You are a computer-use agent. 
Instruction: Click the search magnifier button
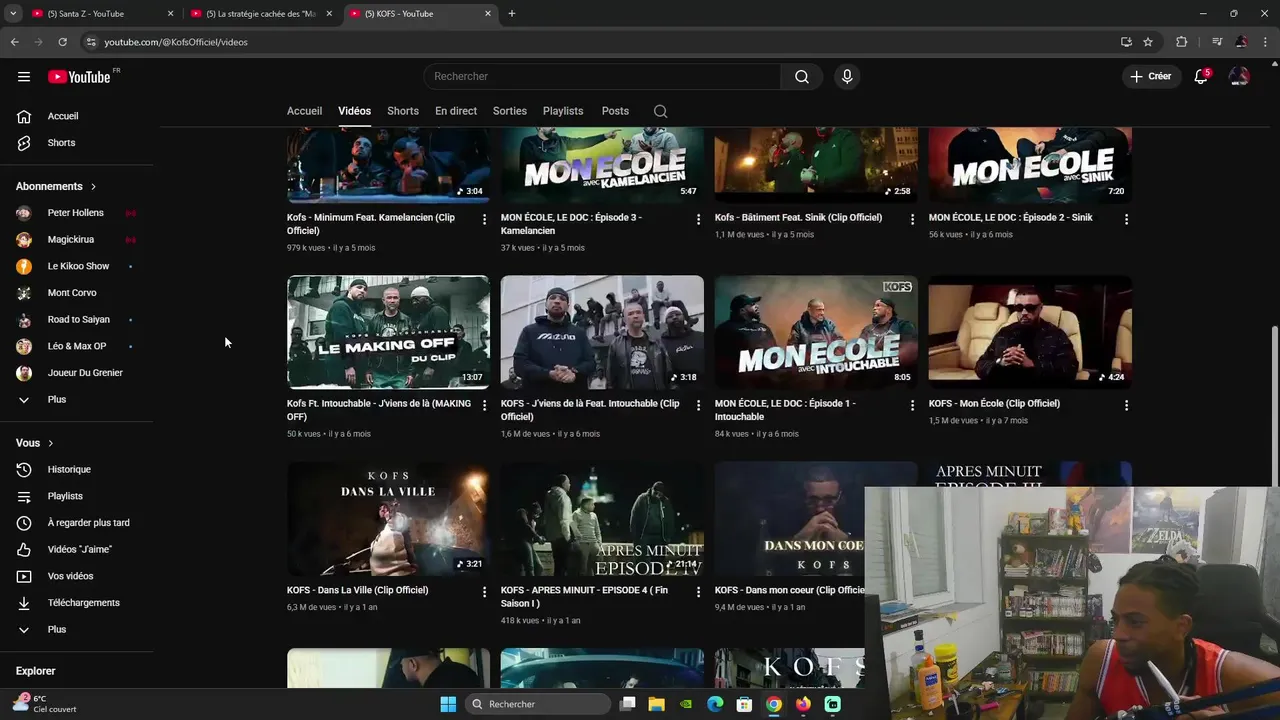point(802,76)
